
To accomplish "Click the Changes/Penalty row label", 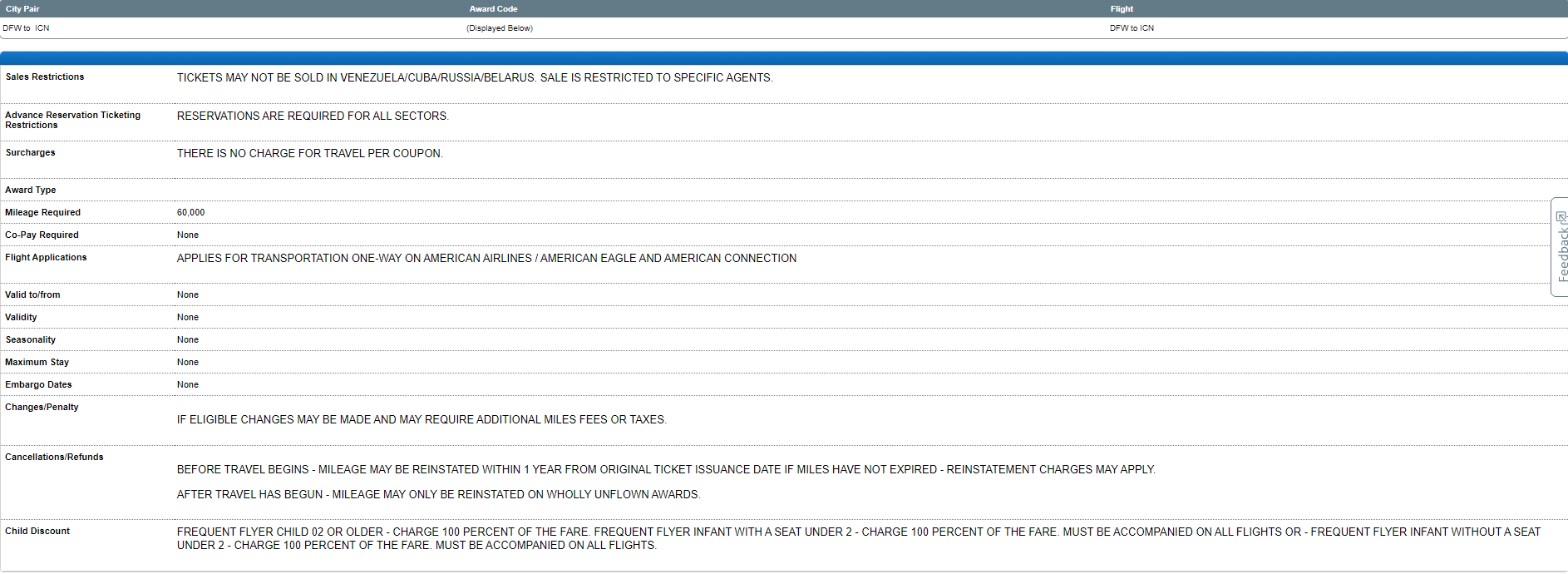I will pos(42,407).
